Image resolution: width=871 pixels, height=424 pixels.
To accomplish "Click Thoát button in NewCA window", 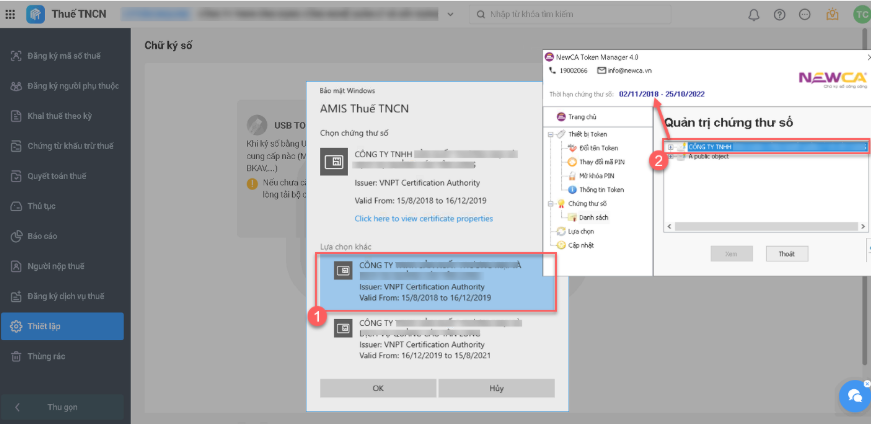I will [x=787, y=253].
